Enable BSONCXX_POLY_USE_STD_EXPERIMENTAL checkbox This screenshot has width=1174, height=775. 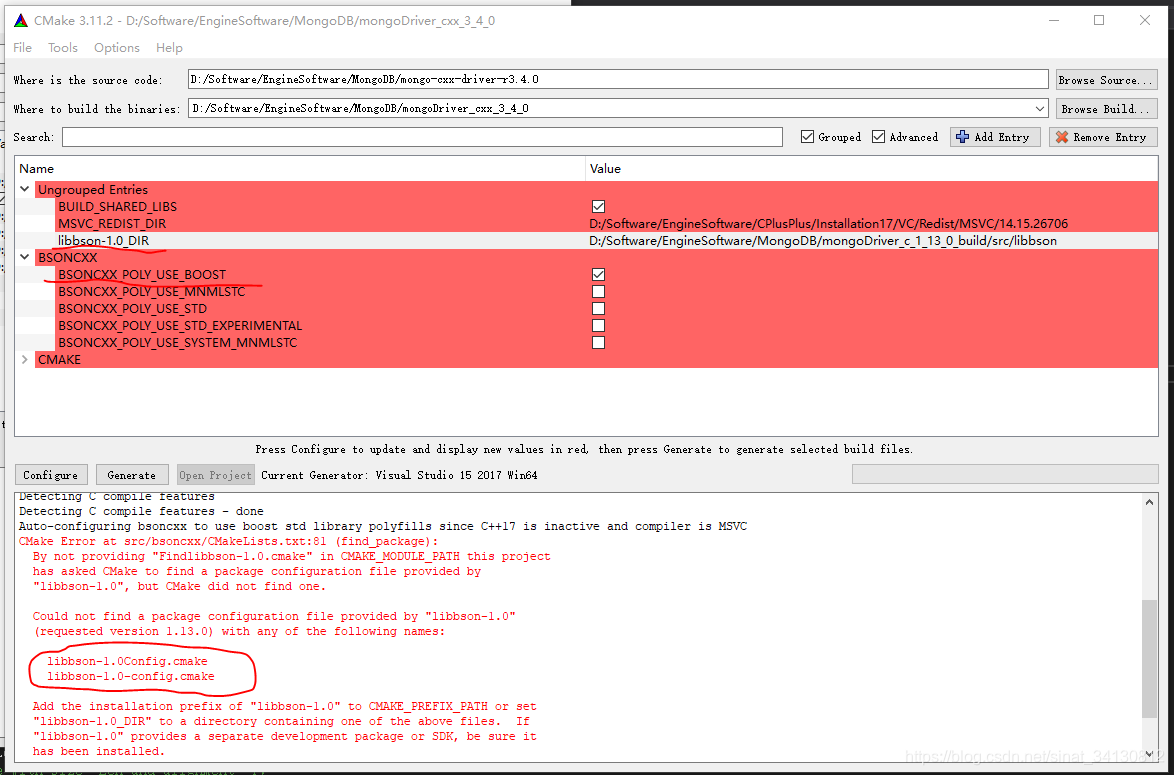(598, 326)
